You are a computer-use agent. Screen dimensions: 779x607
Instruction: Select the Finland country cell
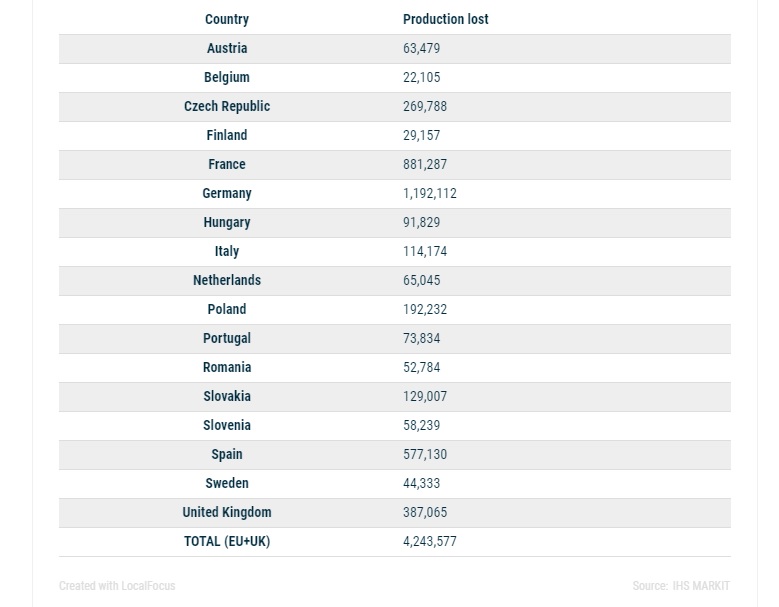point(227,135)
